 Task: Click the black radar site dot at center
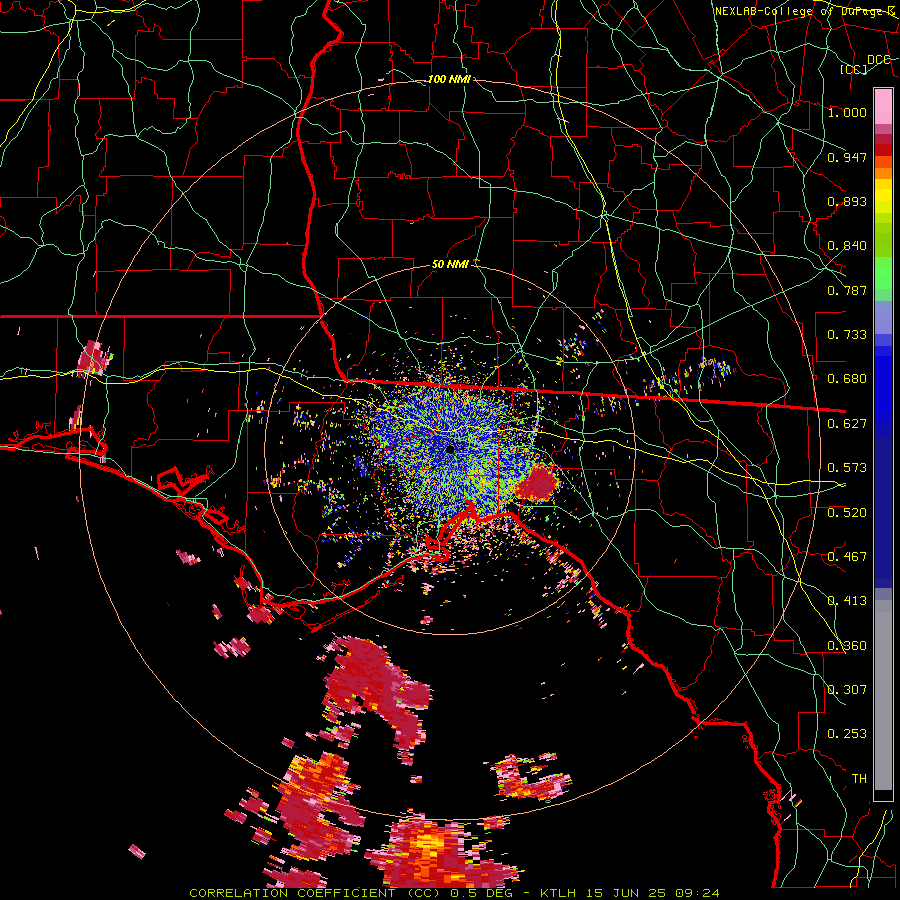[450, 449]
